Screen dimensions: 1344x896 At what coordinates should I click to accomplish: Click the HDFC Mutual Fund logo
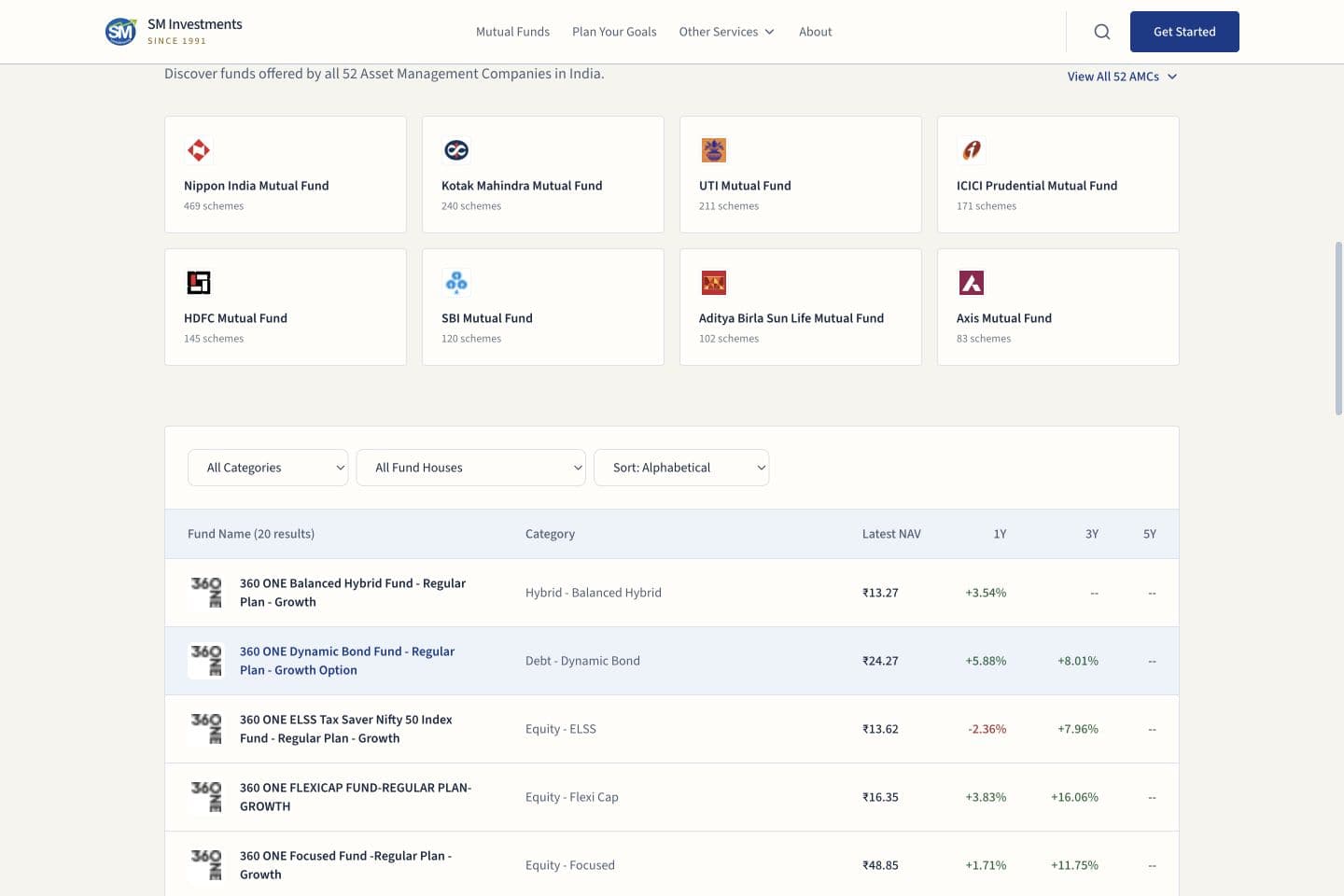point(199,283)
